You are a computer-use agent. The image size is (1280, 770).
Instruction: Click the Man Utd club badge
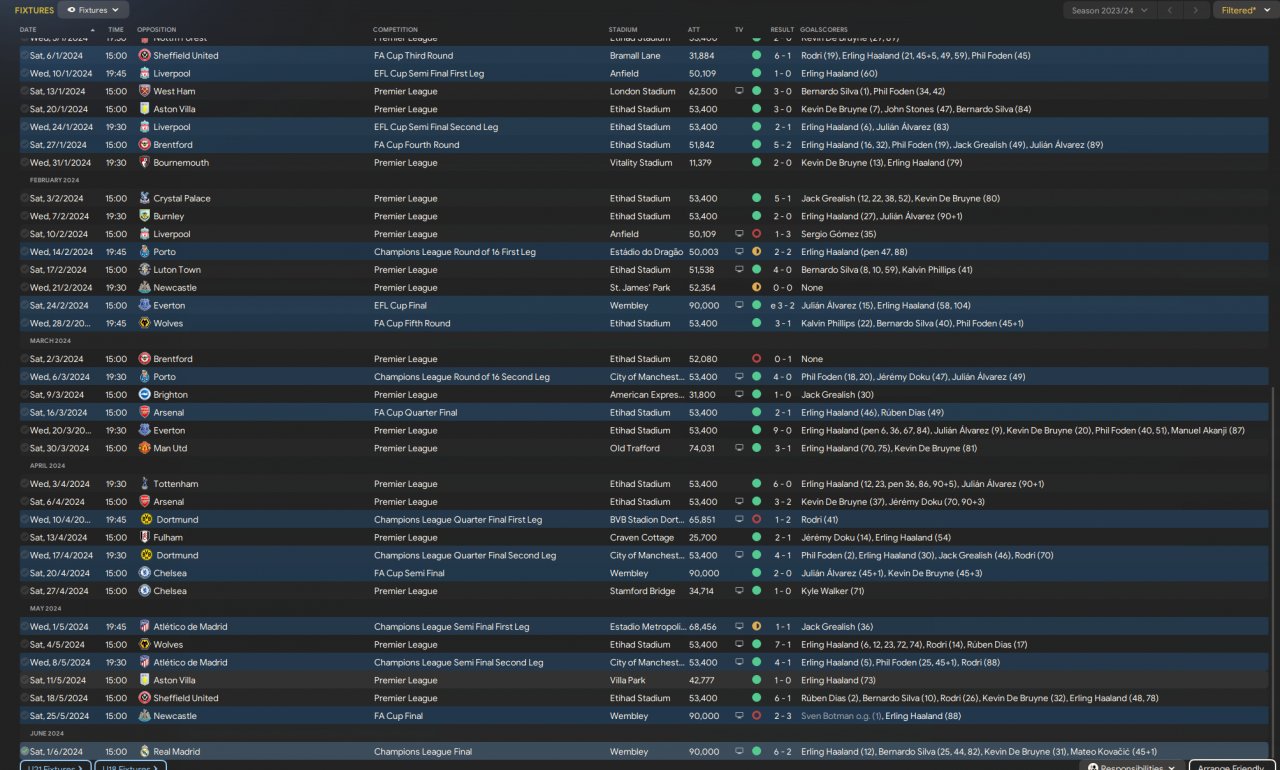click(x=145, y=449)
